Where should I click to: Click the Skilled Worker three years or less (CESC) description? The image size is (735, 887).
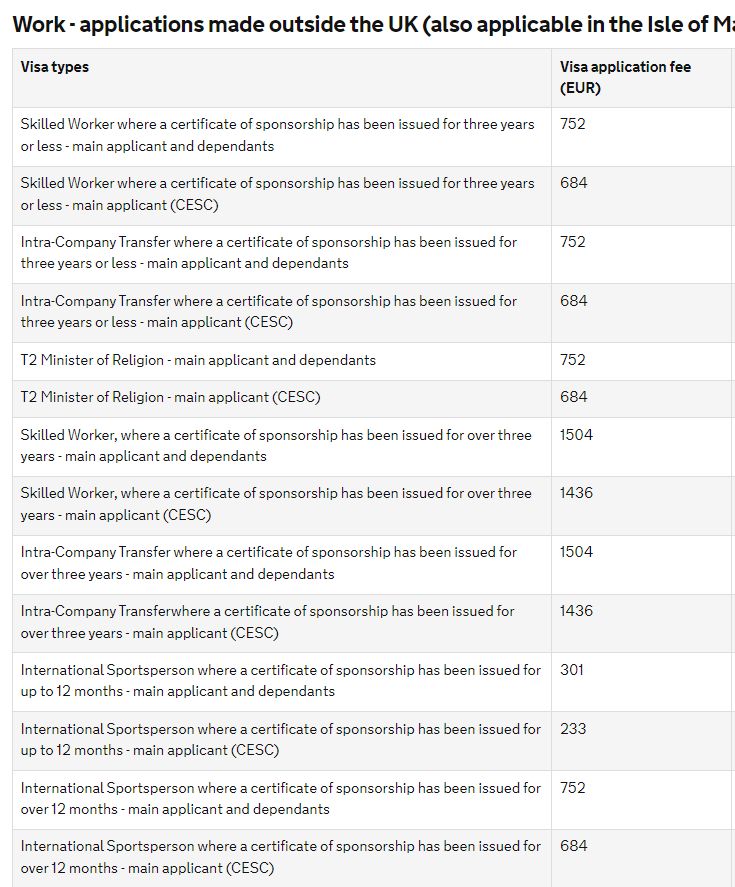277,194
